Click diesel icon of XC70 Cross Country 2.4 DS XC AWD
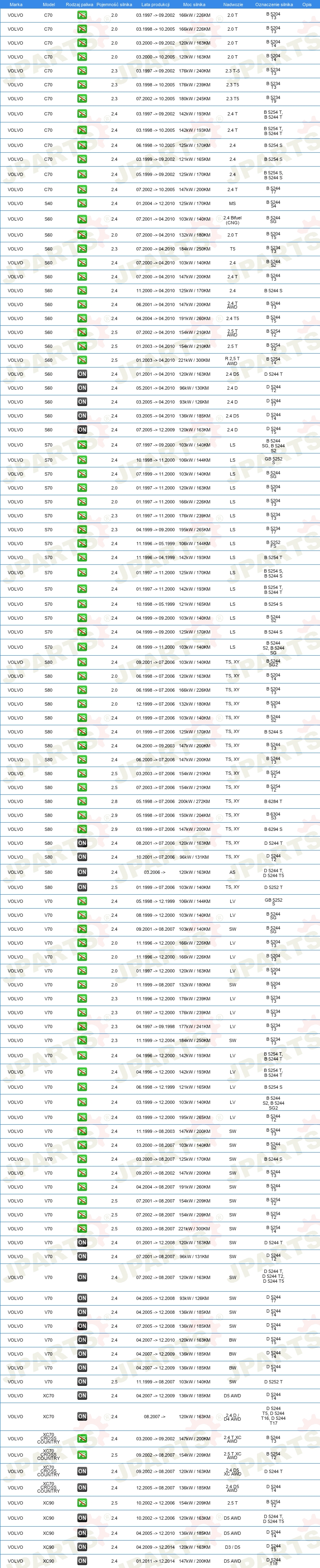Viewport: 320px width, 1568px height. click(x=82, y=1472)
